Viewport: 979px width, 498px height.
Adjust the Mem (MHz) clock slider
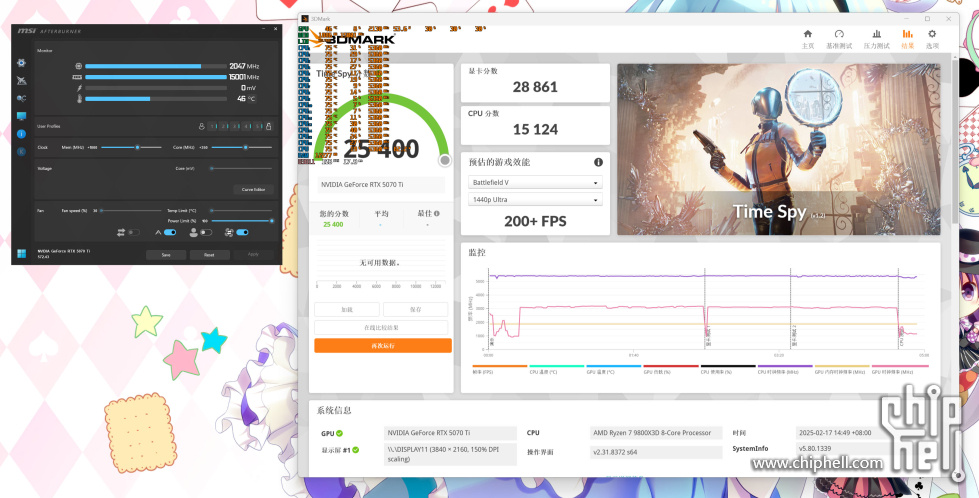click(x=131, y=147)
